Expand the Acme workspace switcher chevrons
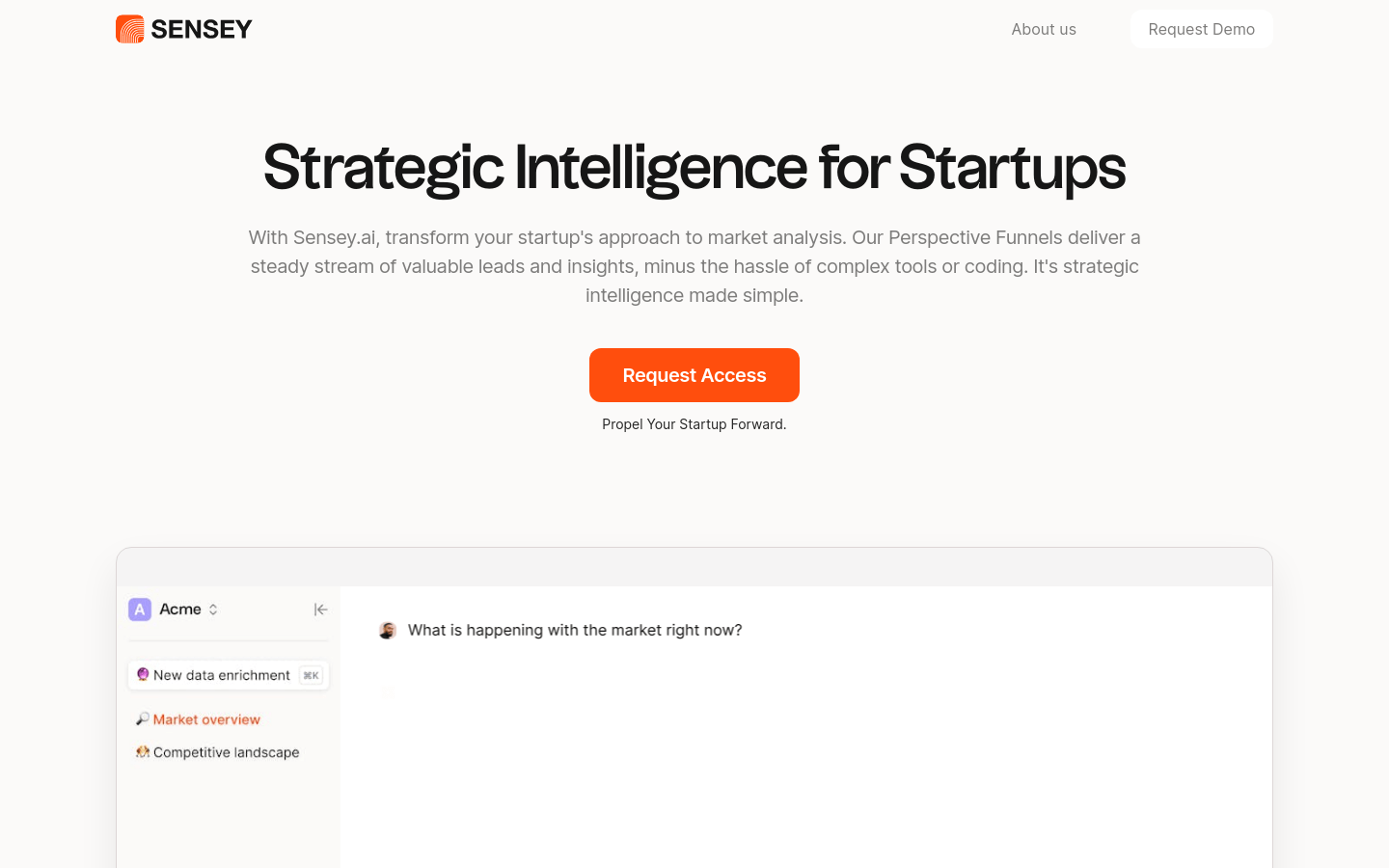The width and height of the screenshot is (1389, 868). coord(213,610)
